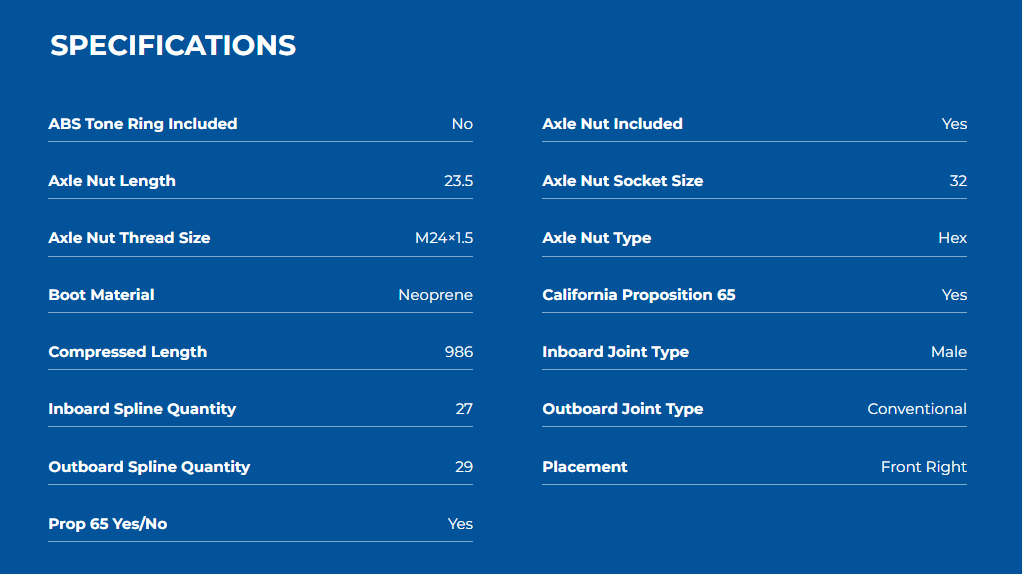
Task: Click the Front Right placement value
Action: 924,467
